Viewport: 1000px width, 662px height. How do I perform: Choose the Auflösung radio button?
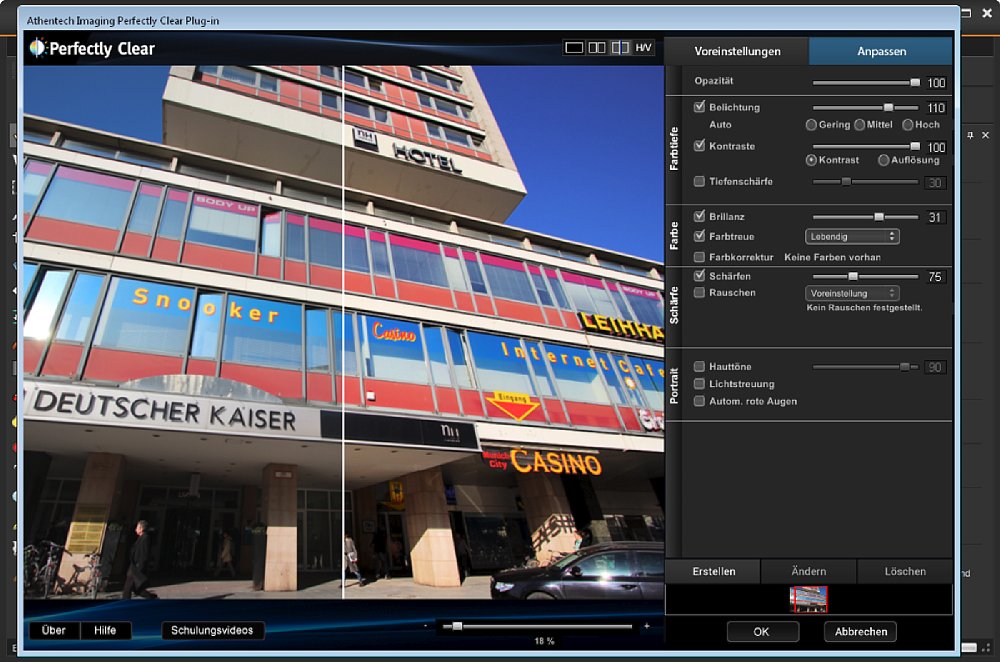pyautogui.click(x=883, y=159)
